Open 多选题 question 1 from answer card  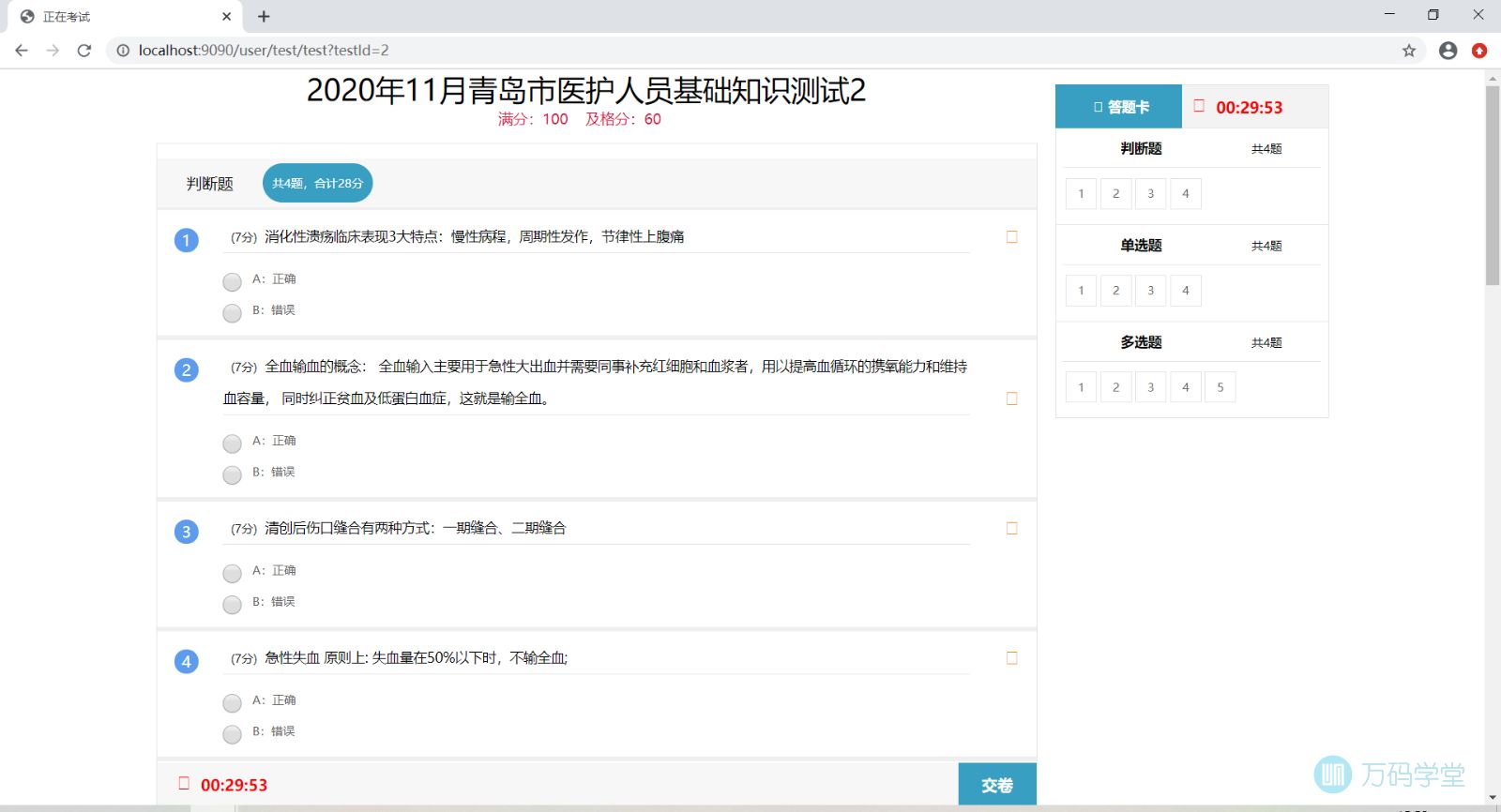pos(1081,387)
